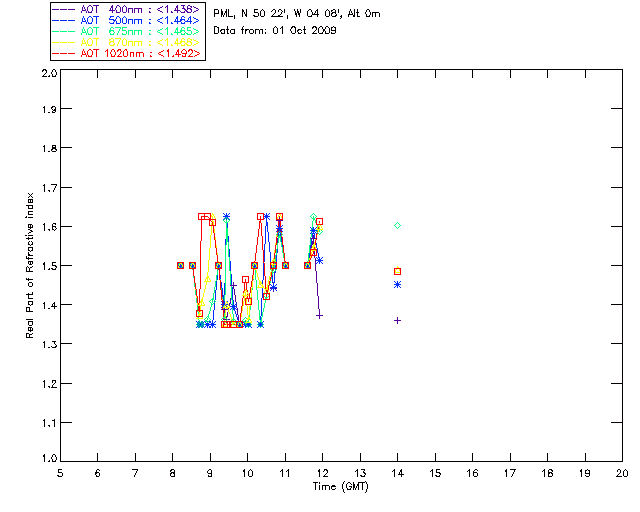Viewport: 640px width, 512px height.
Task: Click the isolated red square marker at 14 GMT
Action: pyautogui.click(x=397, y=271)
